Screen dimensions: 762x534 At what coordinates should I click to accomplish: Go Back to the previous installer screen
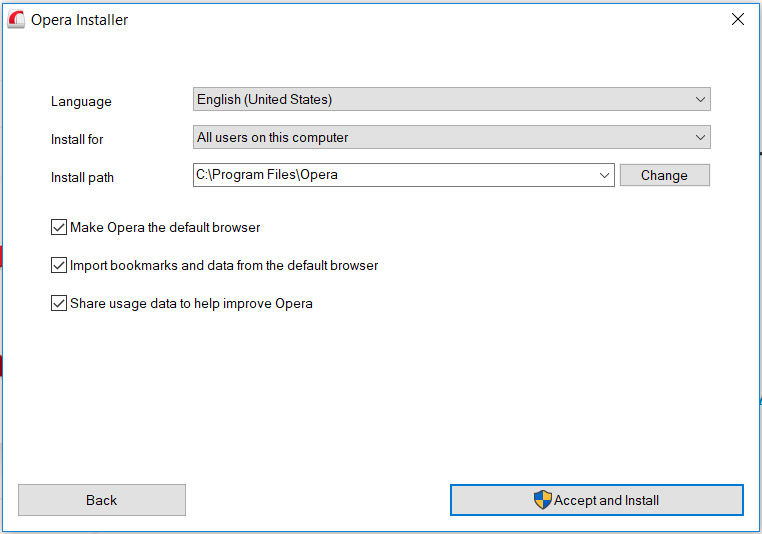point(102,500)
